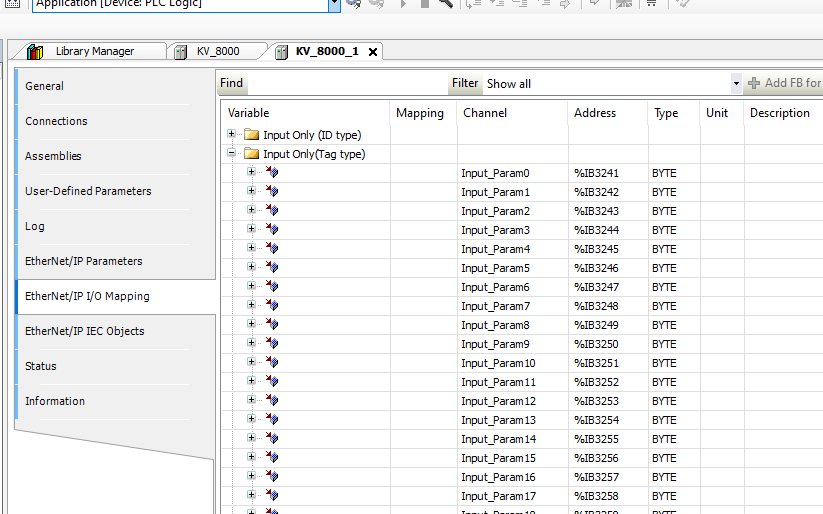The width and height of the screenshot is (823, 514).
Task: Expand the Input_Param15 row
Action: [251, 456]
